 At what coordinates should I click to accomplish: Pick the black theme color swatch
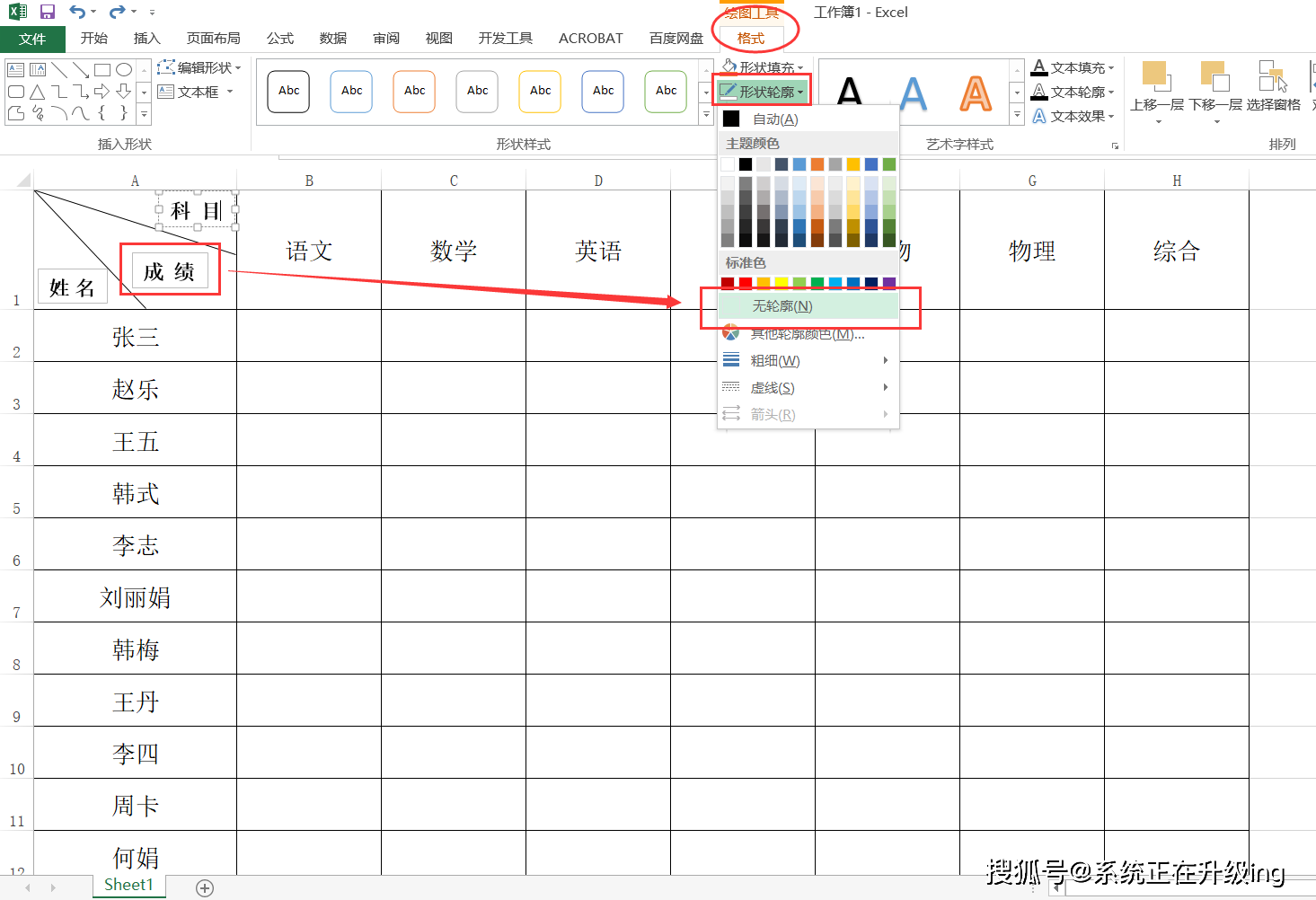tap(746, 164)
